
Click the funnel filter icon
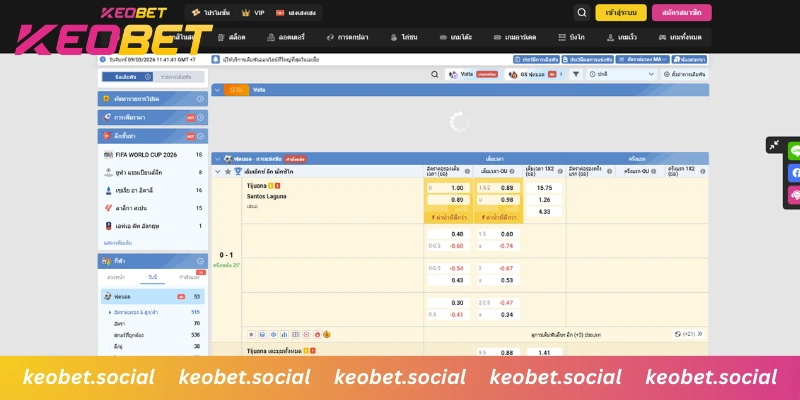(576, 74)
